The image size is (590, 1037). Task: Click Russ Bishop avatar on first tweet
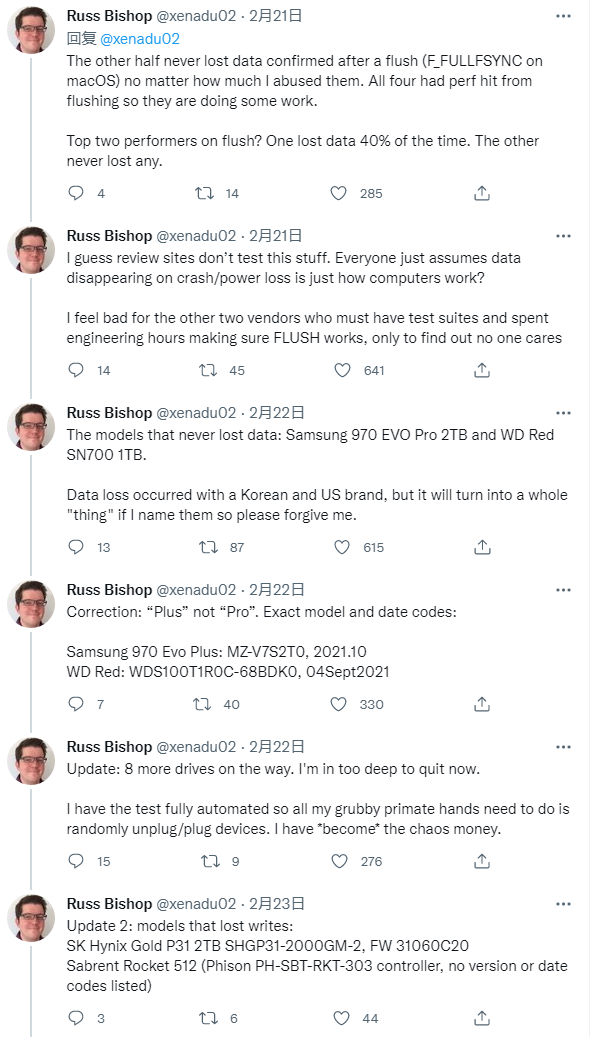pyautogui.click(x=30, y=30)
